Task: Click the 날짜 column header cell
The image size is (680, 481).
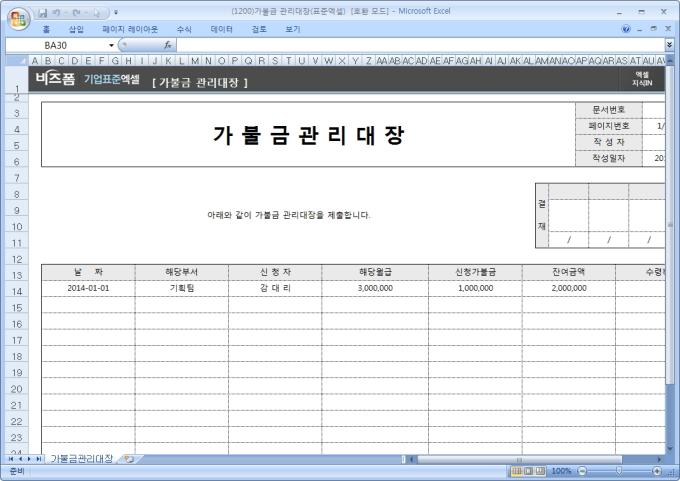Action: [88, 272]
